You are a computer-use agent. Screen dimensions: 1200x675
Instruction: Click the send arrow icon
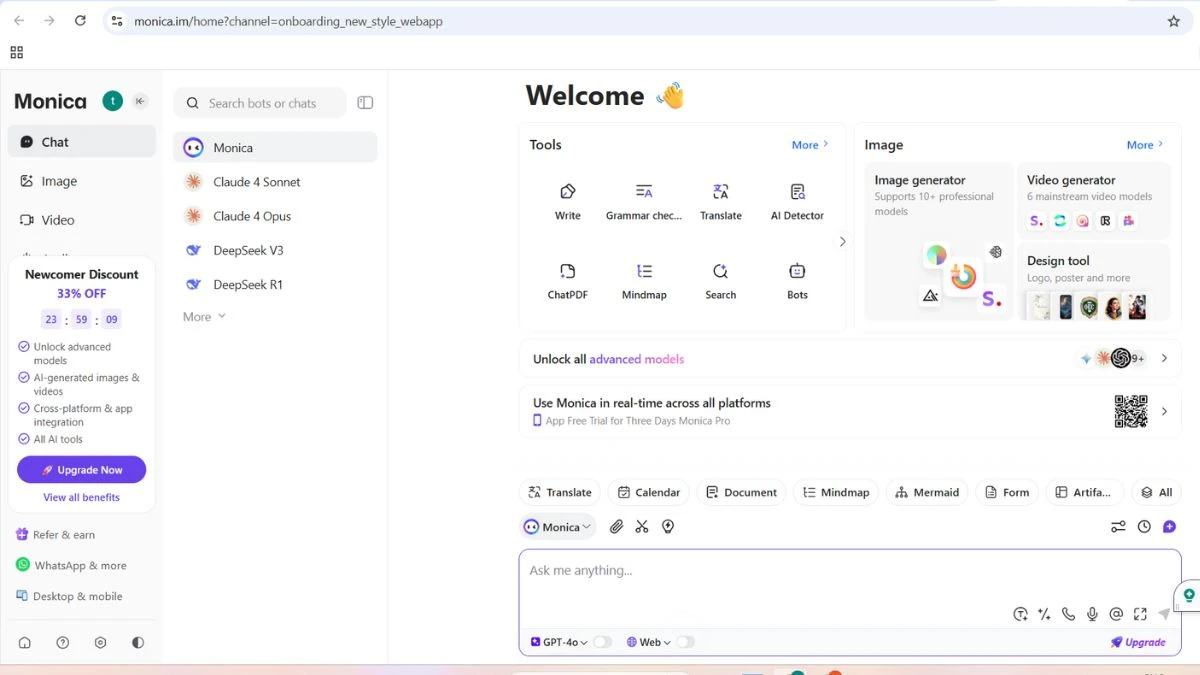point(1164,614)
